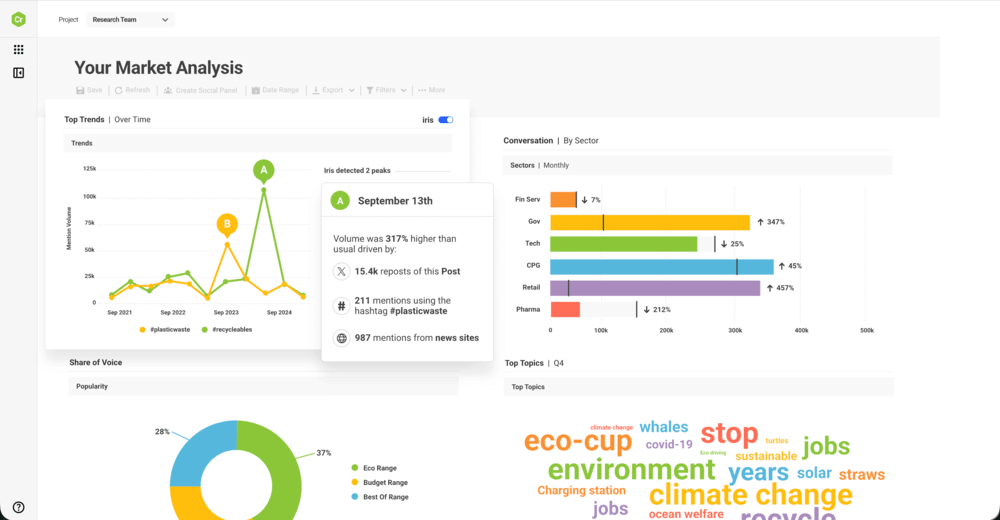Click the Pharma red bar
1000x520 pixels.
[565, 309]
